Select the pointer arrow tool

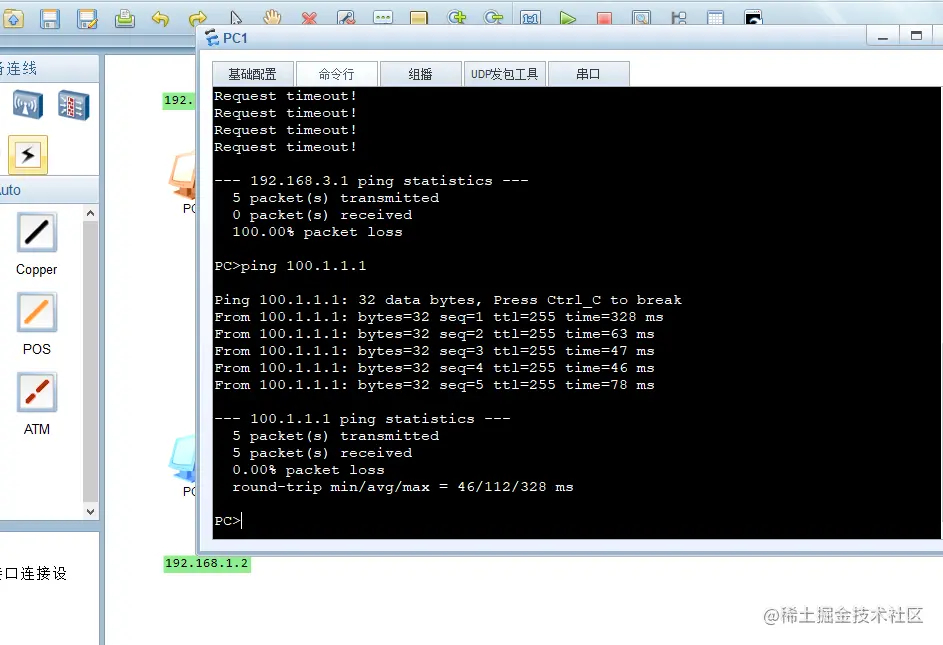(x=236, y=18)
